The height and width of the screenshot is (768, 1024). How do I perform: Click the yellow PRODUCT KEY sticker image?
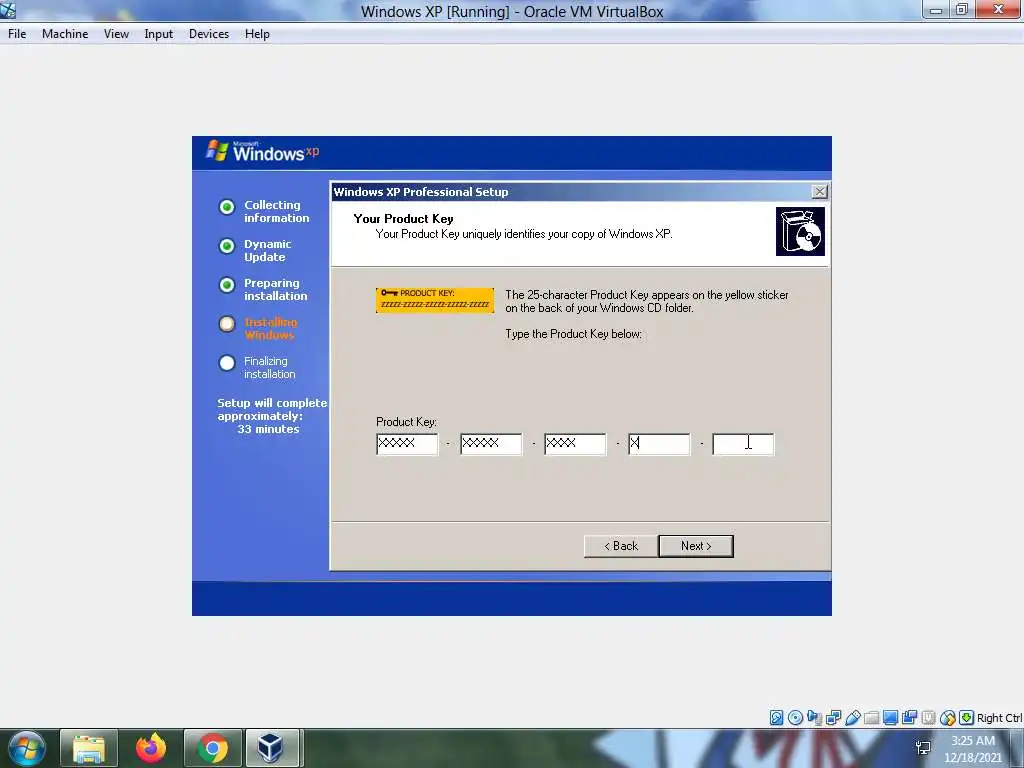[435, 300]
